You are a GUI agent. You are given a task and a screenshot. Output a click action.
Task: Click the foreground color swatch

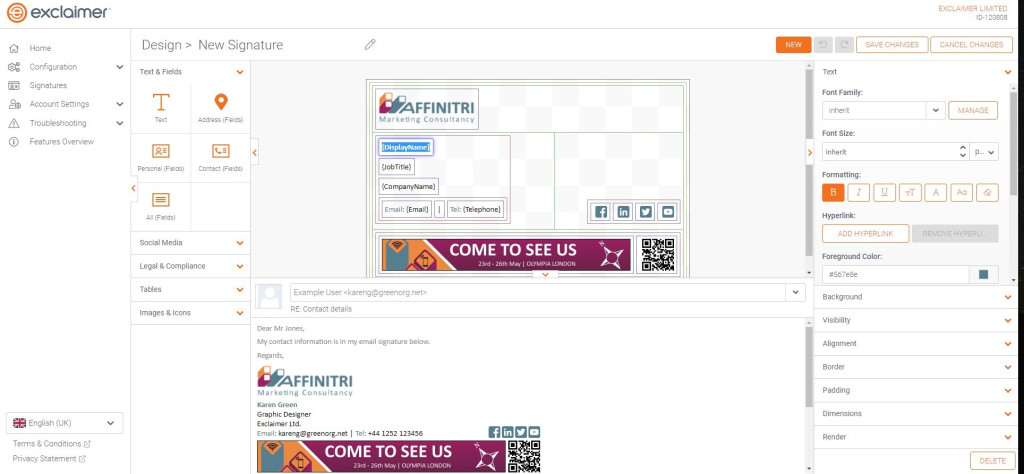(984, 275)
